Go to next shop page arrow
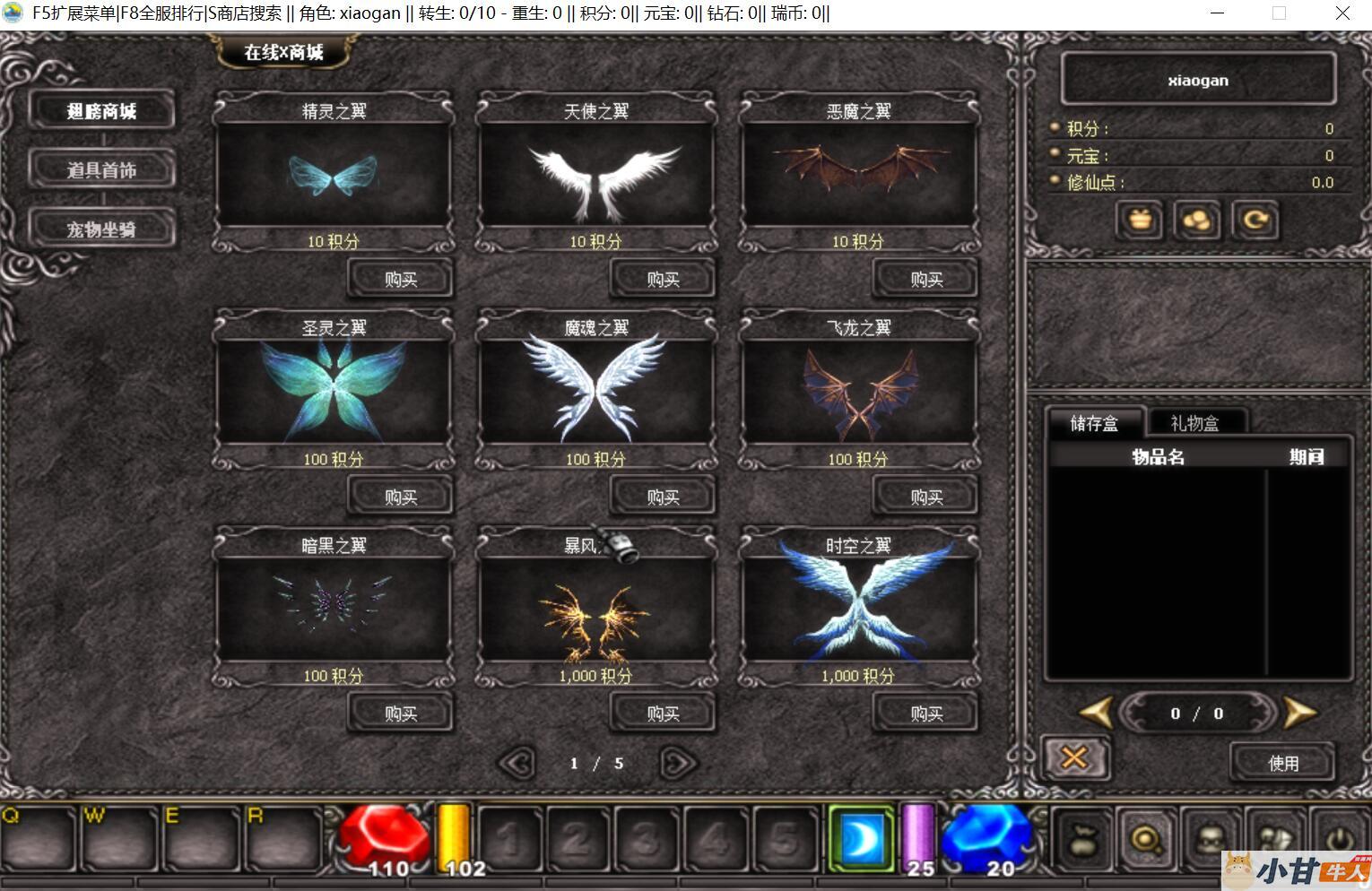Viewport: 1372px width, 891px height. pyautogui.click(x=677, y=763)
